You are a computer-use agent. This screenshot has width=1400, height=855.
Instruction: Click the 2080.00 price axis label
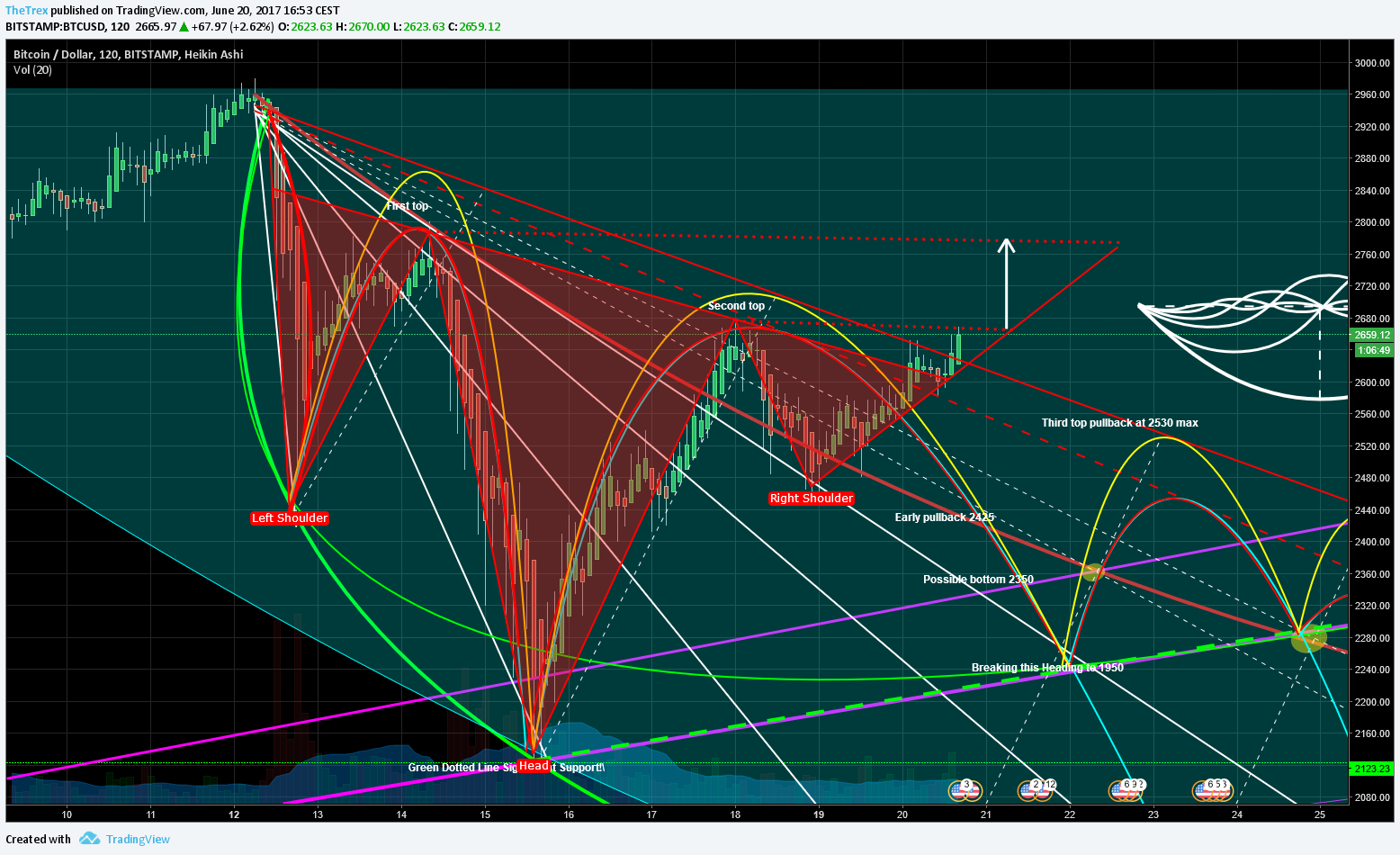[x=1372, y=797]
